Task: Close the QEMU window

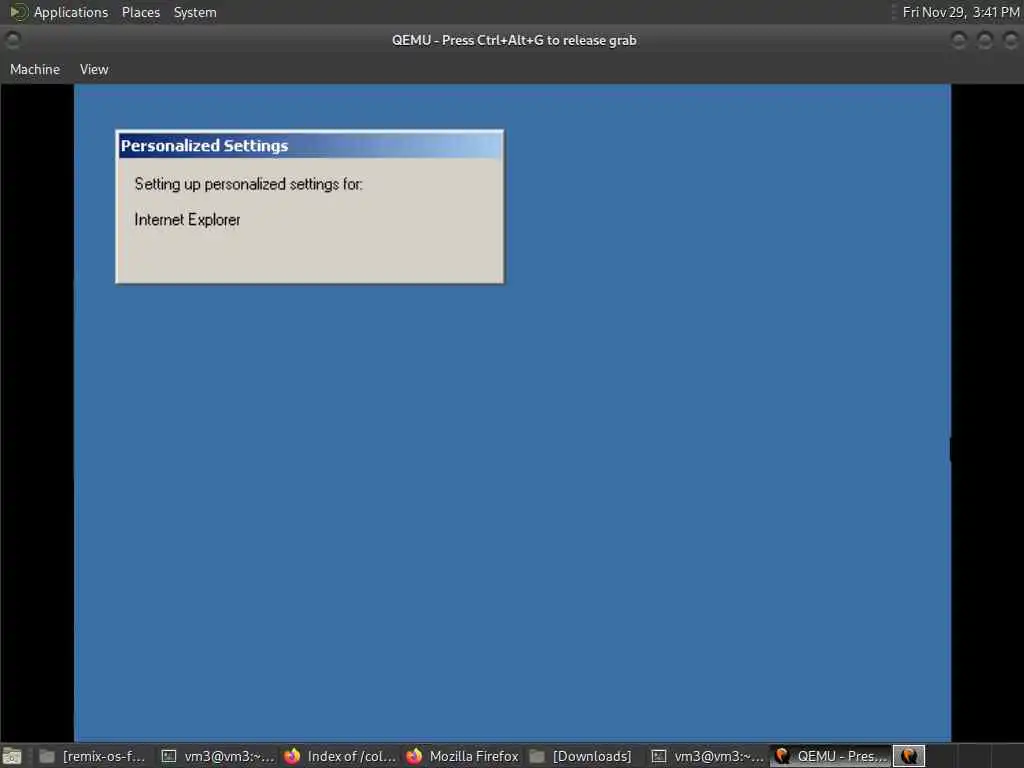Action: pos(1010,40)
